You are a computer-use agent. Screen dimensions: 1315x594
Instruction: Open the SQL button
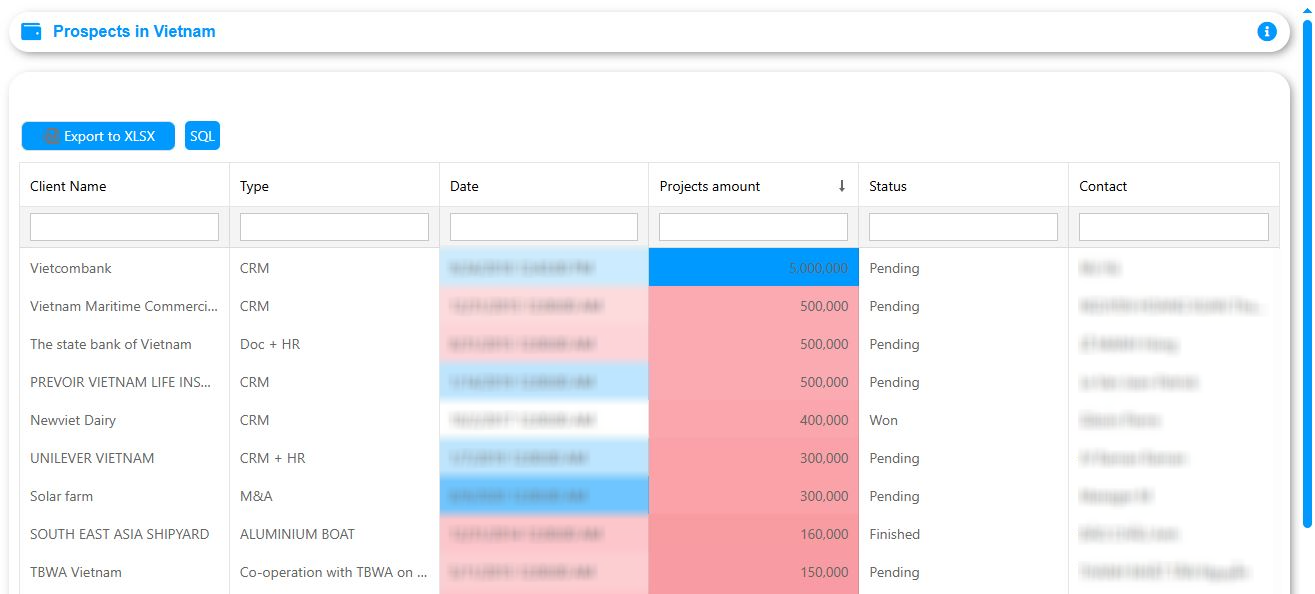click(x=202, y=136)
